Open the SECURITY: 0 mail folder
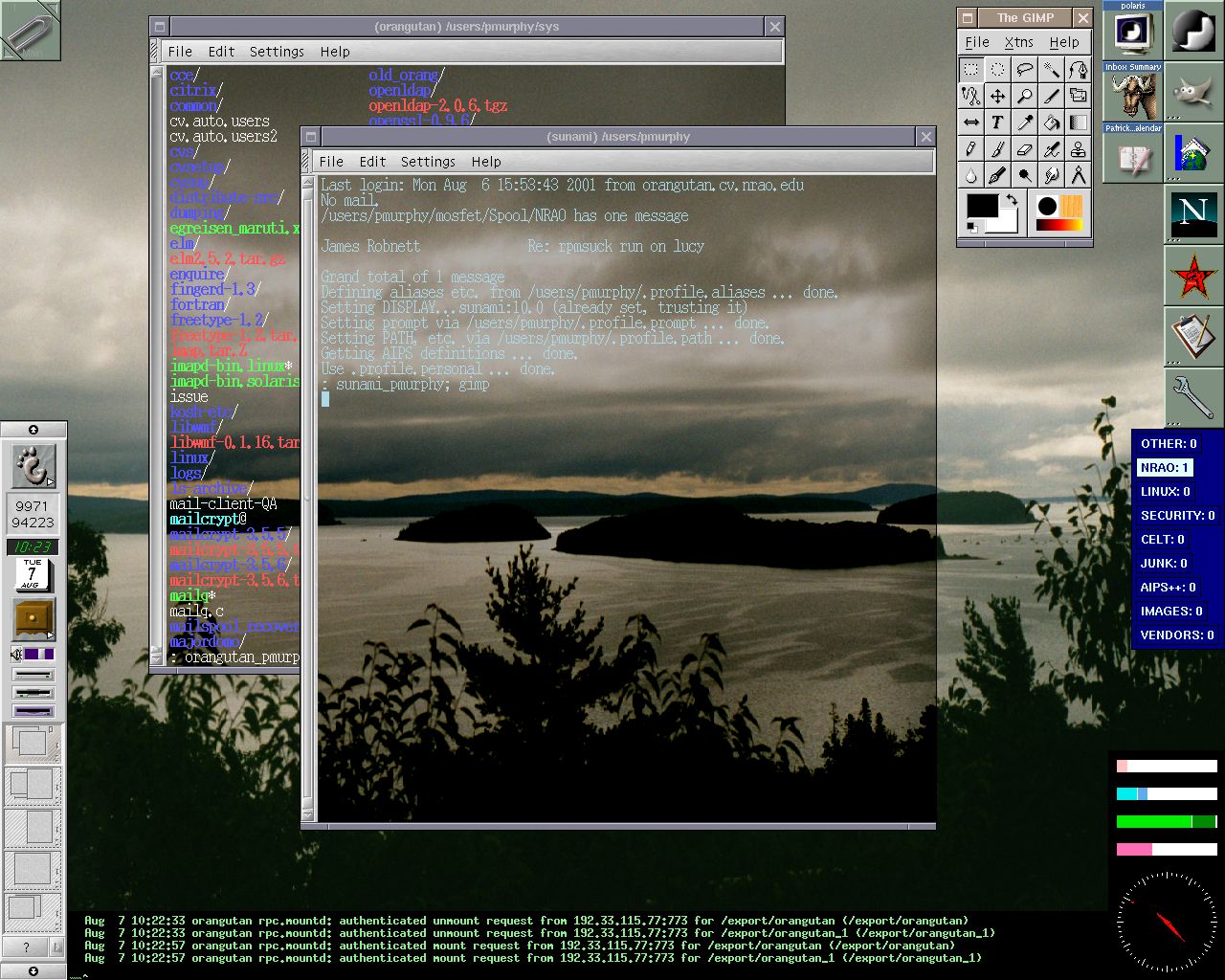1225x980 pixels. pos(1177,516)
